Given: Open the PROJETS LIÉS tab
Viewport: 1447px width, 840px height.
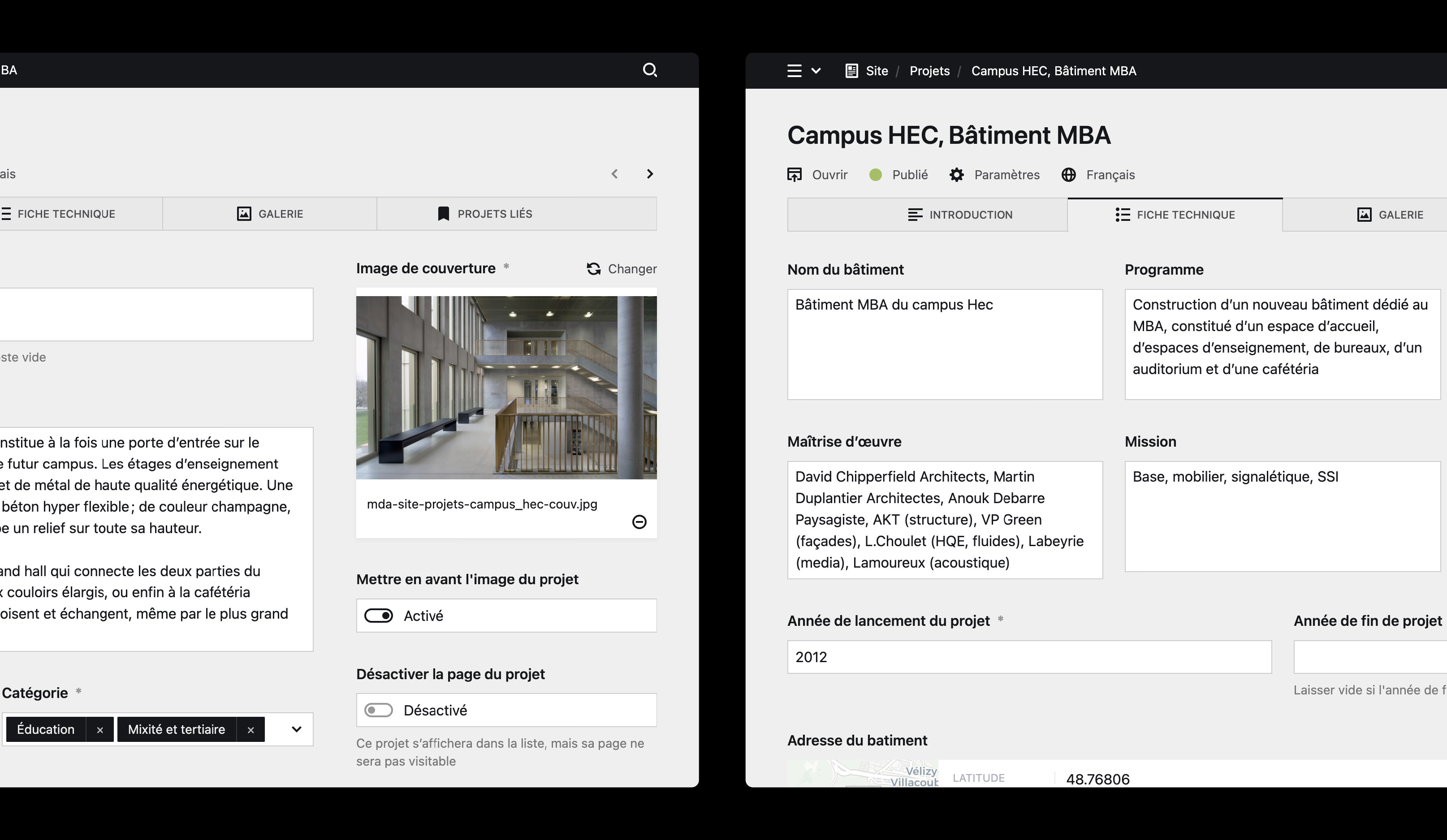Looking at the screenshot, I should tap(485, 214).
